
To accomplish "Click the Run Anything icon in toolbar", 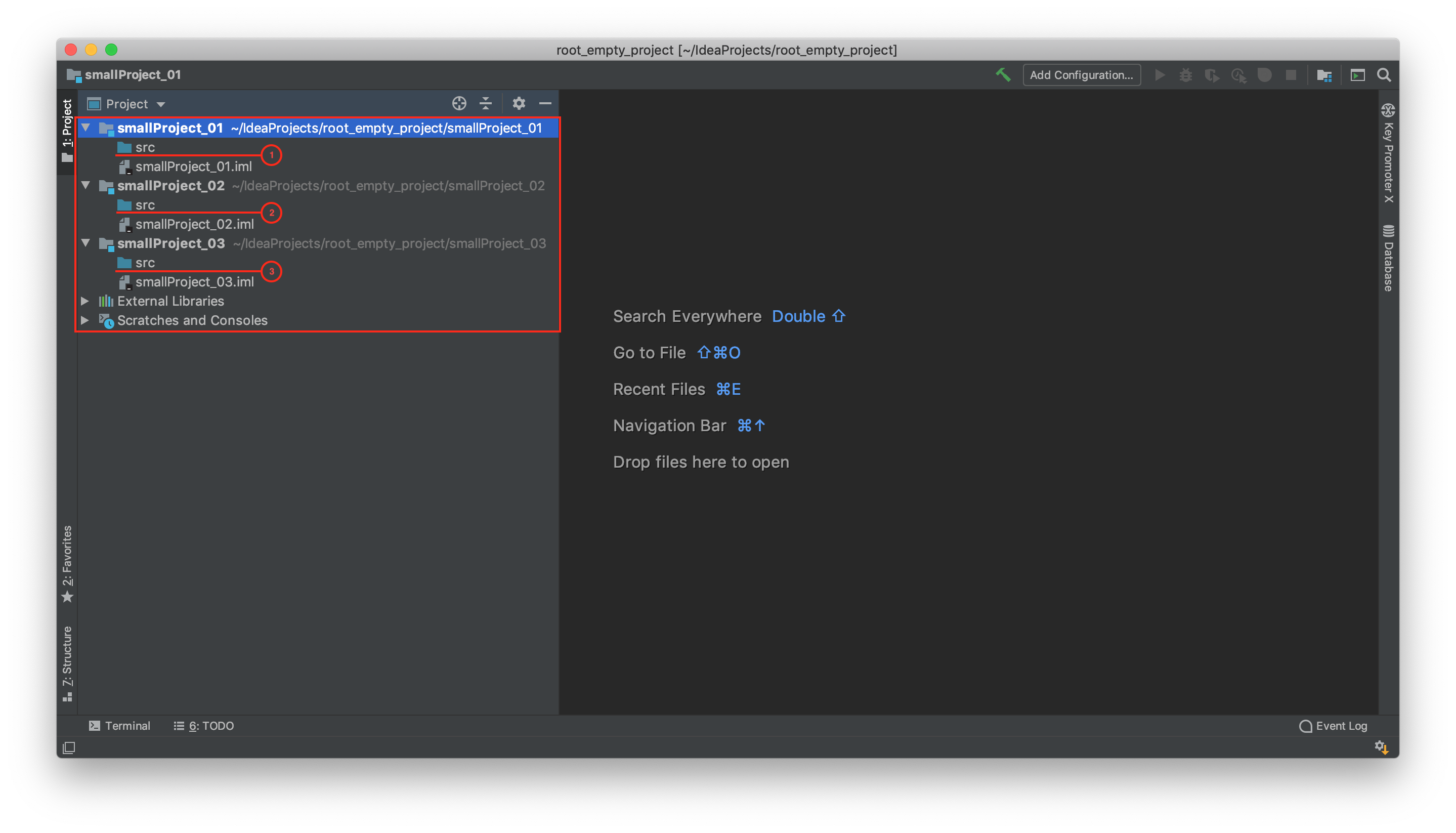I will click(x=1358, y=75).
